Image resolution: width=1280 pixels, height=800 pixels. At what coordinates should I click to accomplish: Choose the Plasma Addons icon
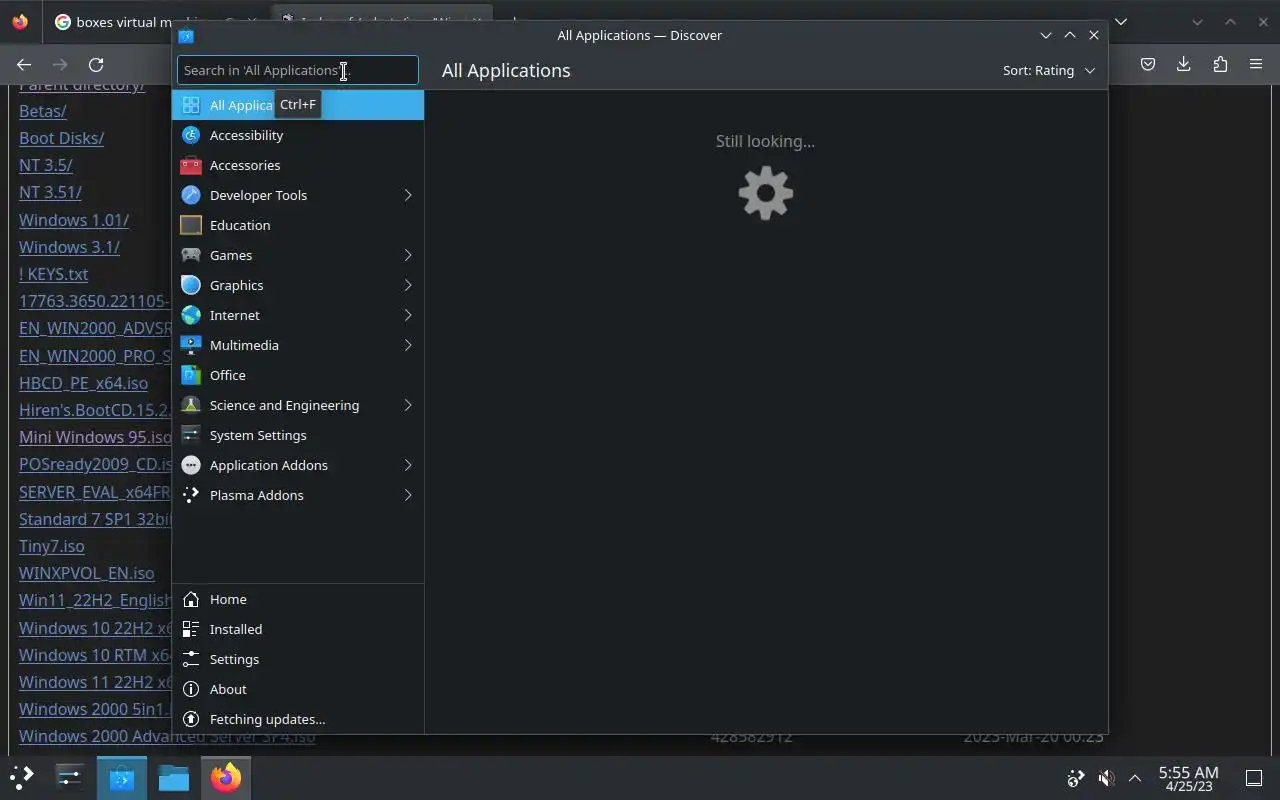191,495
